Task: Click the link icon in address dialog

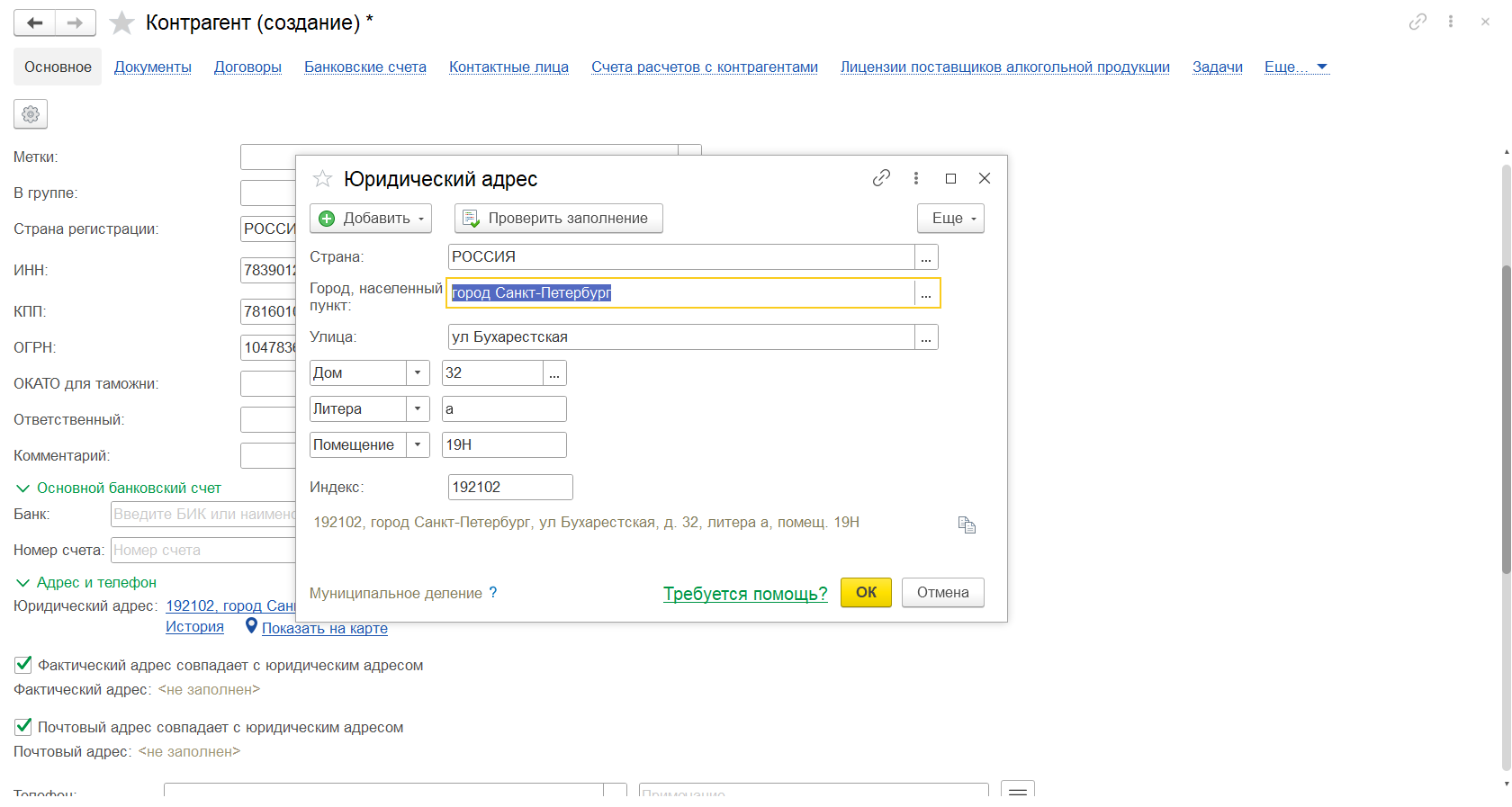Action: pos(881,178)
